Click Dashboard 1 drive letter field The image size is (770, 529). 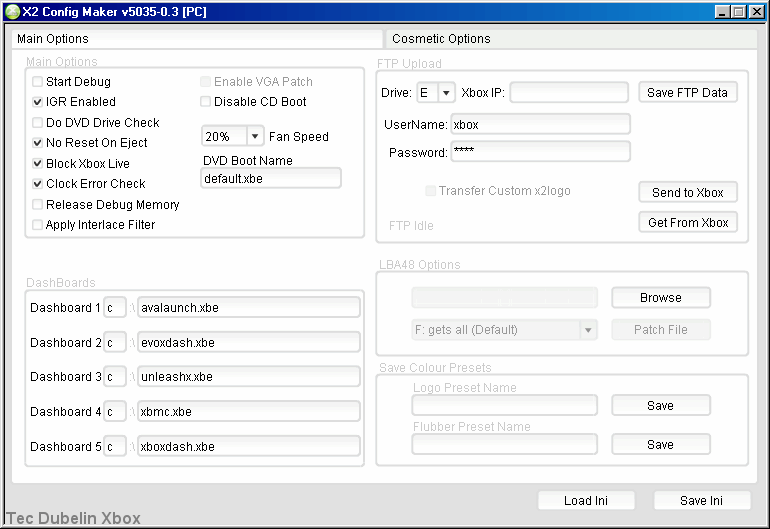(115, 307)
